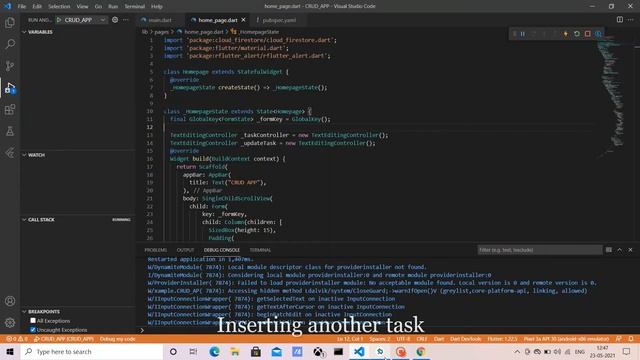Screen dimensions: 640x360
Task: Clear the debug console output
Action: tap(609, 250)
